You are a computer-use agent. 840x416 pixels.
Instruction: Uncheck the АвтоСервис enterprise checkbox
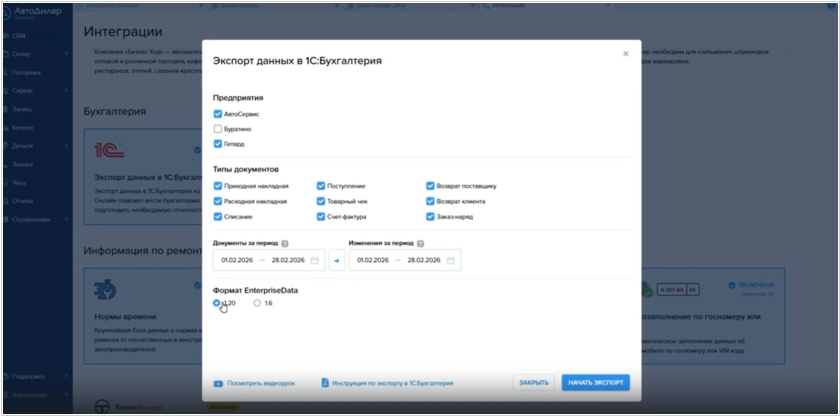(x=218, y=114)
